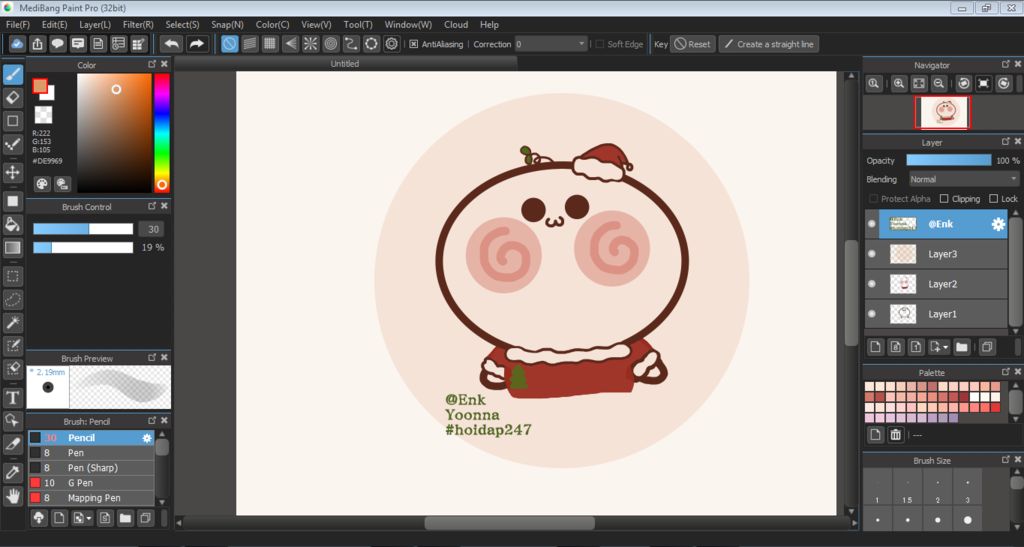
Task: Click the Navigator canvas thumbnail
Action: pyautogui.click(x=943, y=112)
